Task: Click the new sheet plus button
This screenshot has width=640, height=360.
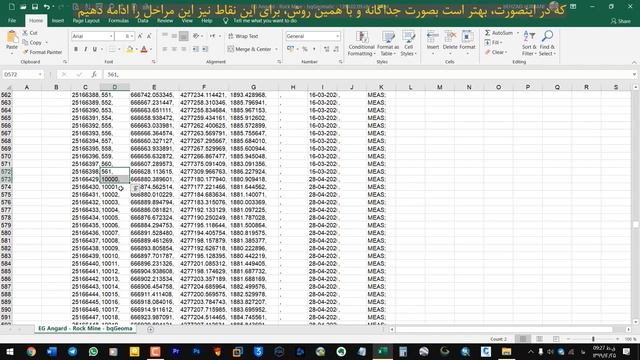Action: 150,329
